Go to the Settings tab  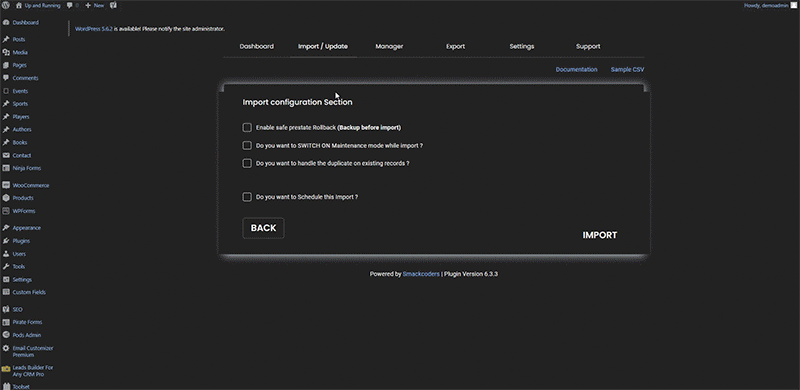click(521, 46)
